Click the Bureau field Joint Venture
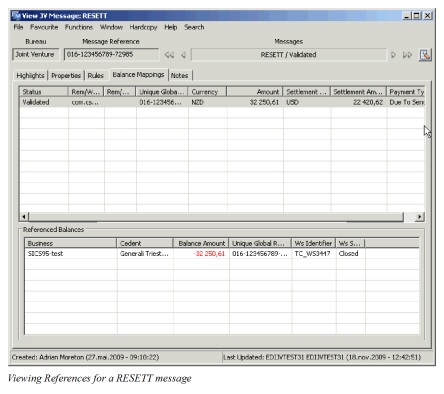Screen dimensions: 444x394 point(35,54)
